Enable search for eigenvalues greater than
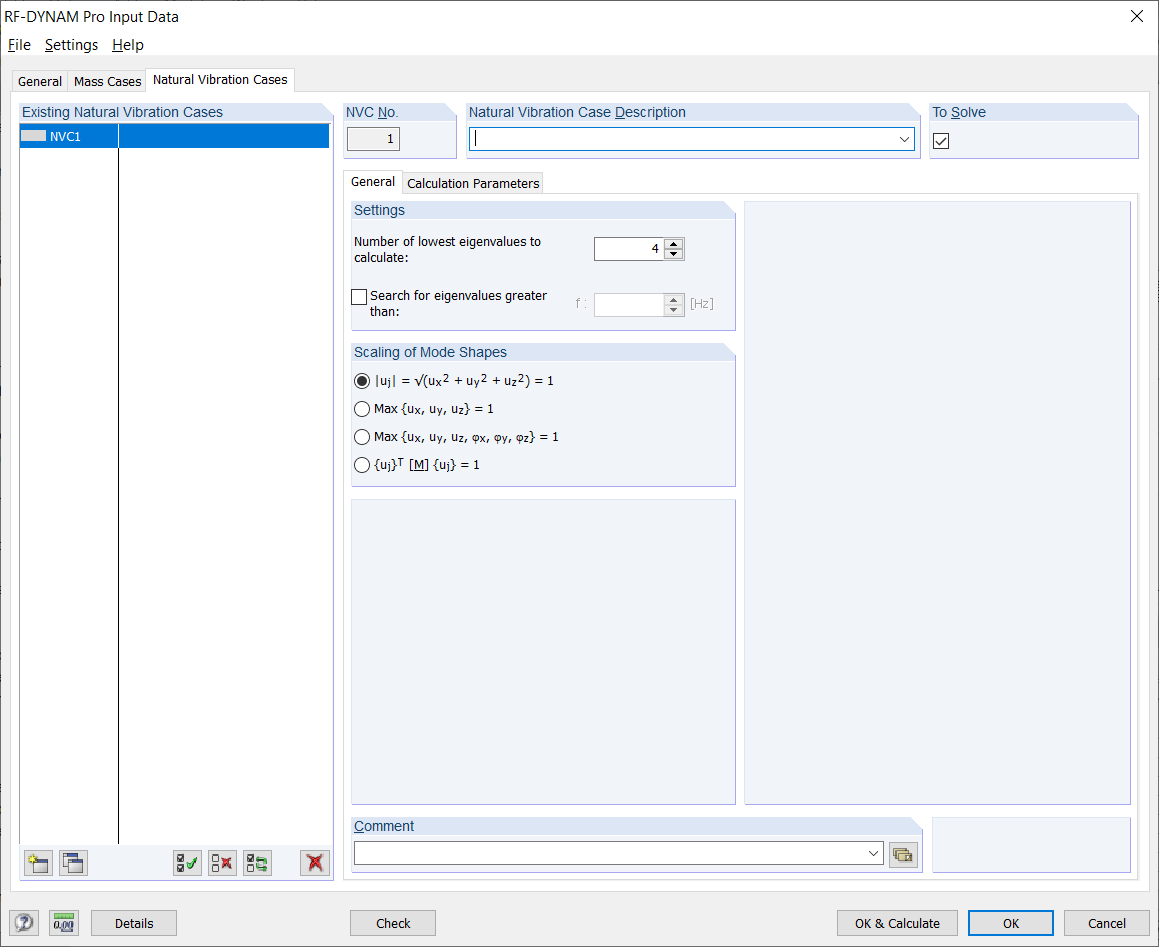Image resolution: width=1159 pixels, height=947 pixels. (x=359, y=297)
